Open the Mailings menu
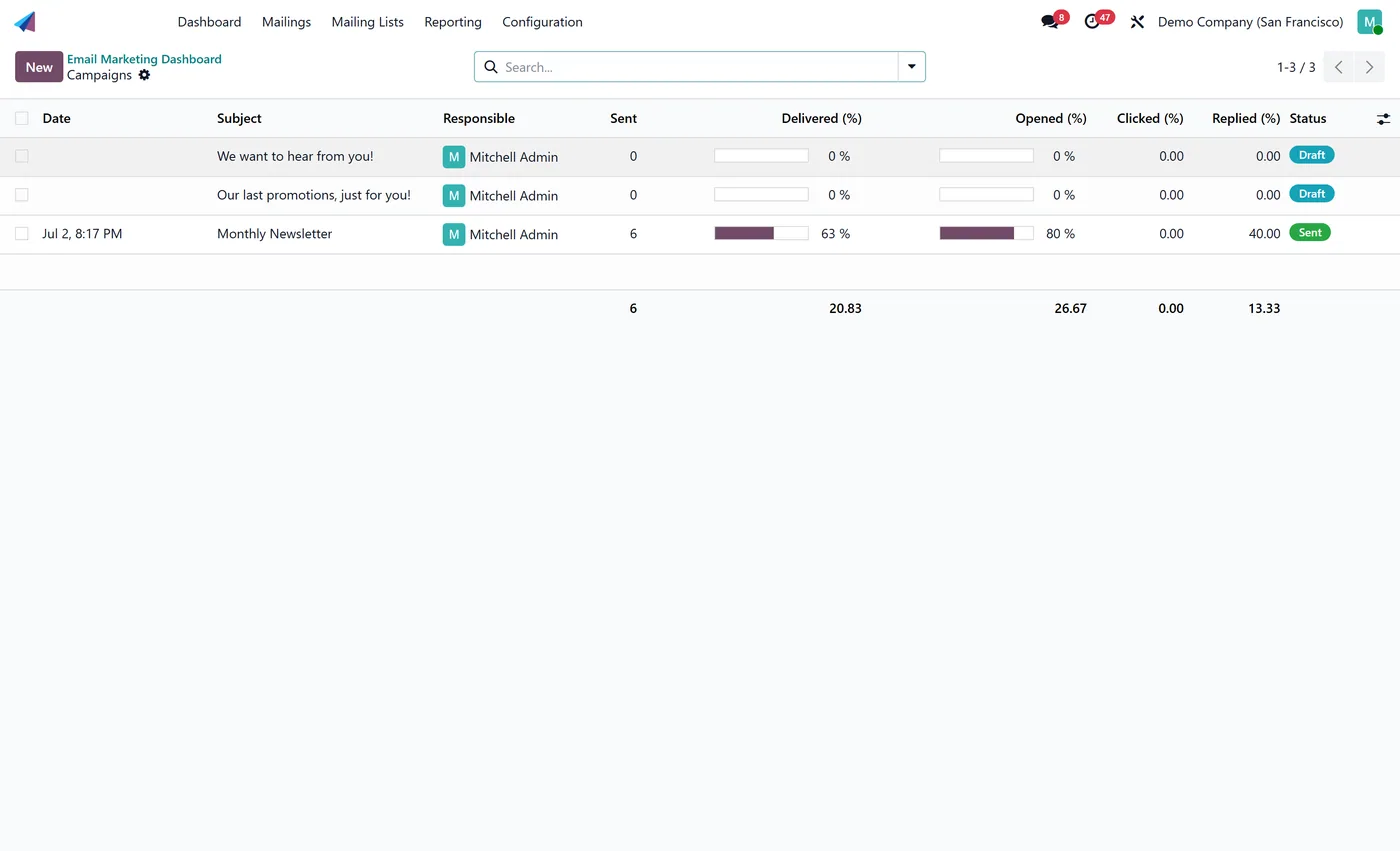Screen dimensions: 1400x851 coord(286,21)
